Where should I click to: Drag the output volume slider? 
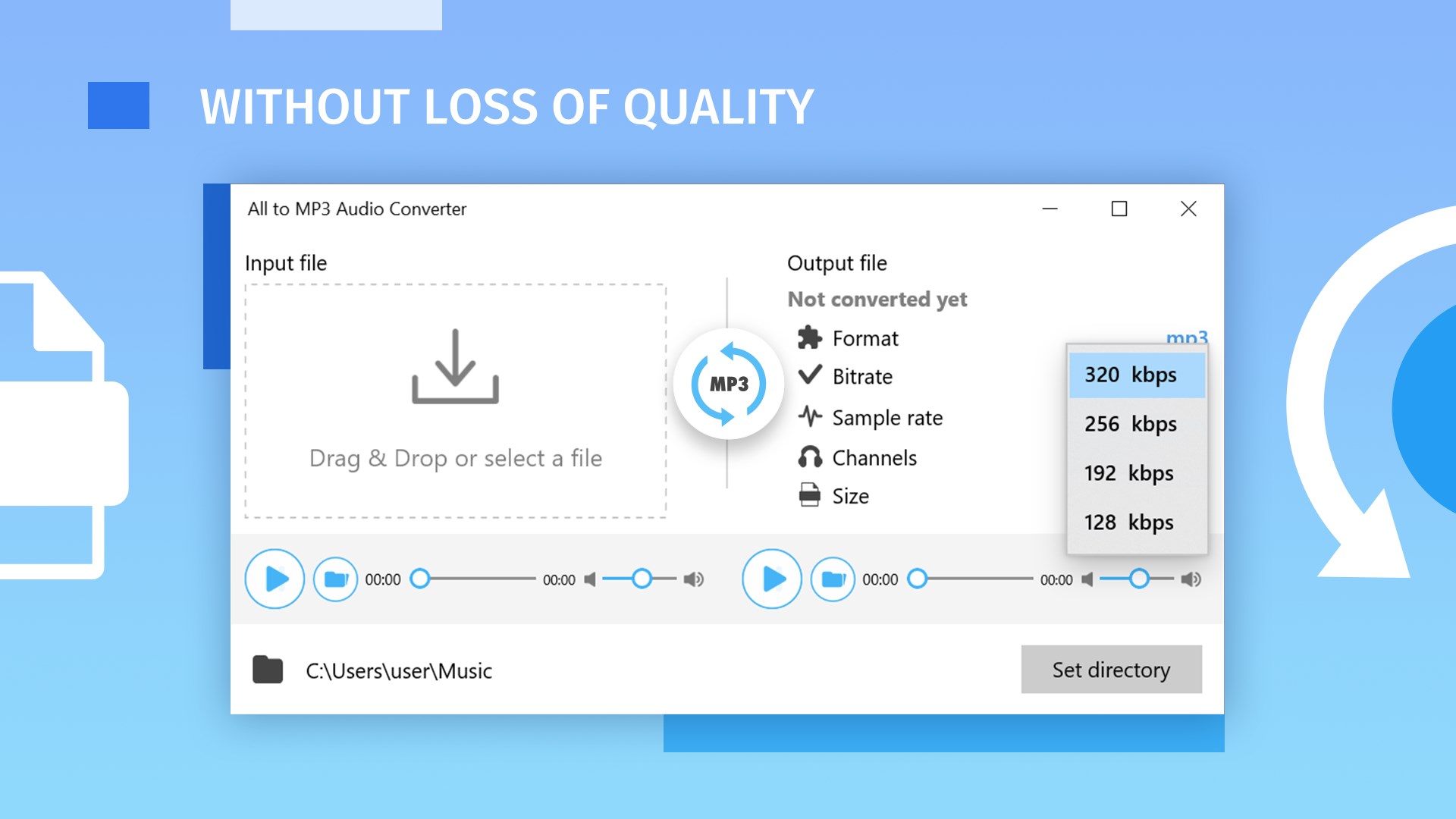1139,580
